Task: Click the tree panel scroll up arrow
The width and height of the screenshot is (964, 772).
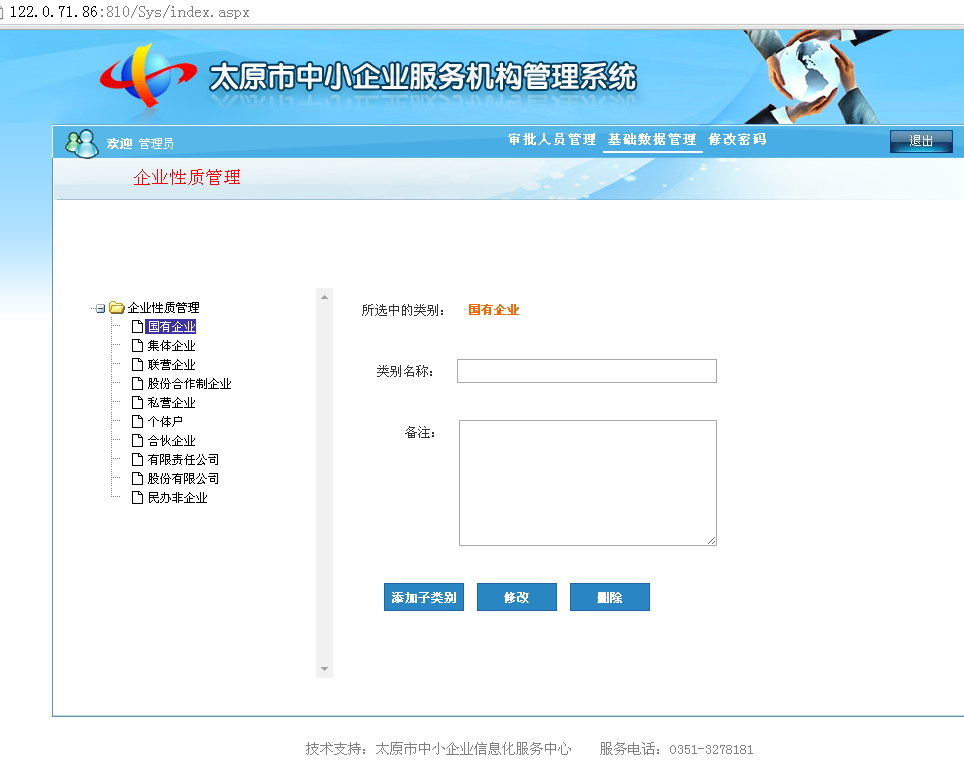Action: [325, 297]
